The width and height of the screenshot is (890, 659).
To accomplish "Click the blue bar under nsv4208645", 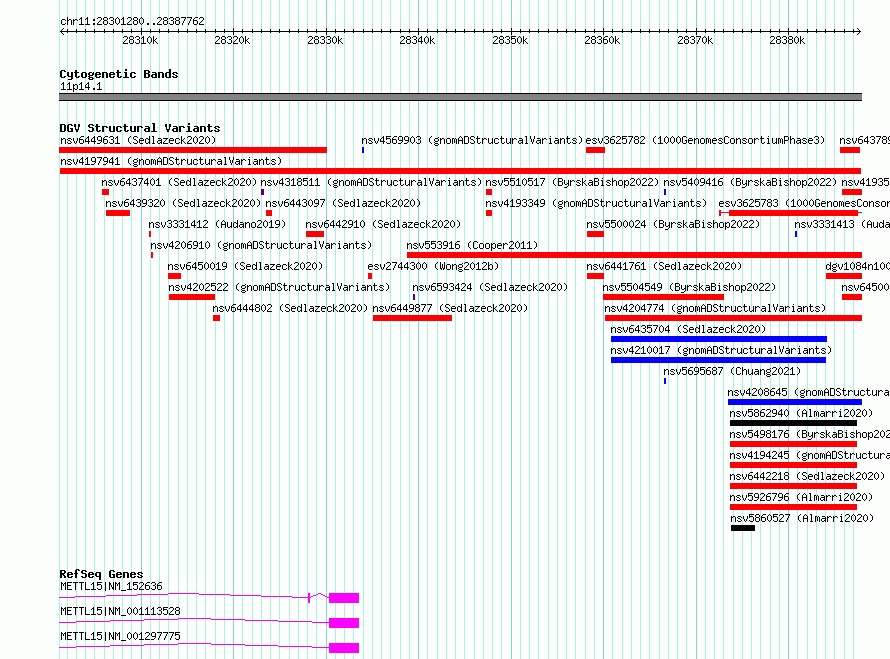I will 795,402.
